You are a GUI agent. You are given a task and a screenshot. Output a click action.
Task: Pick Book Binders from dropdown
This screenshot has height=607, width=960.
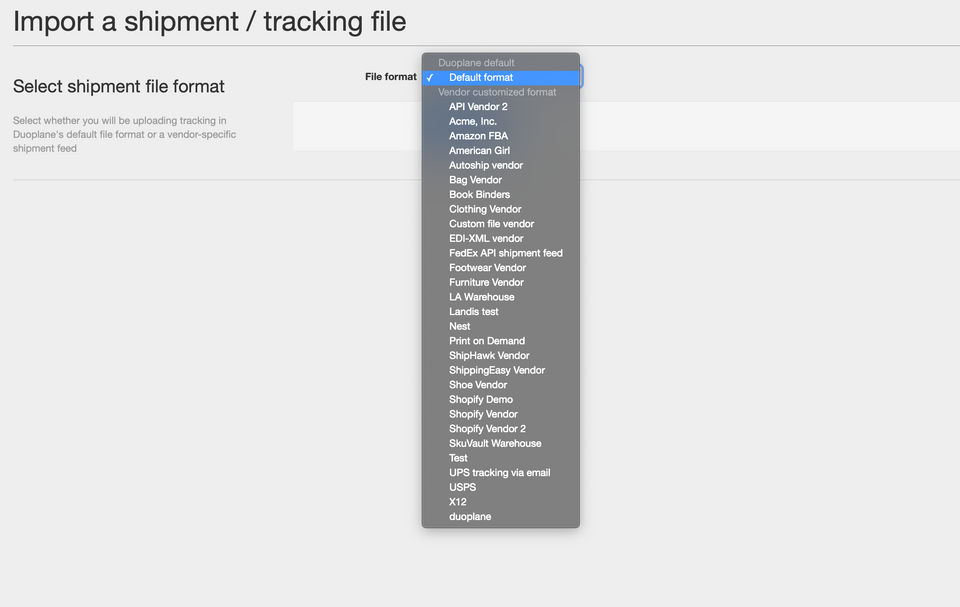point(479,195)
